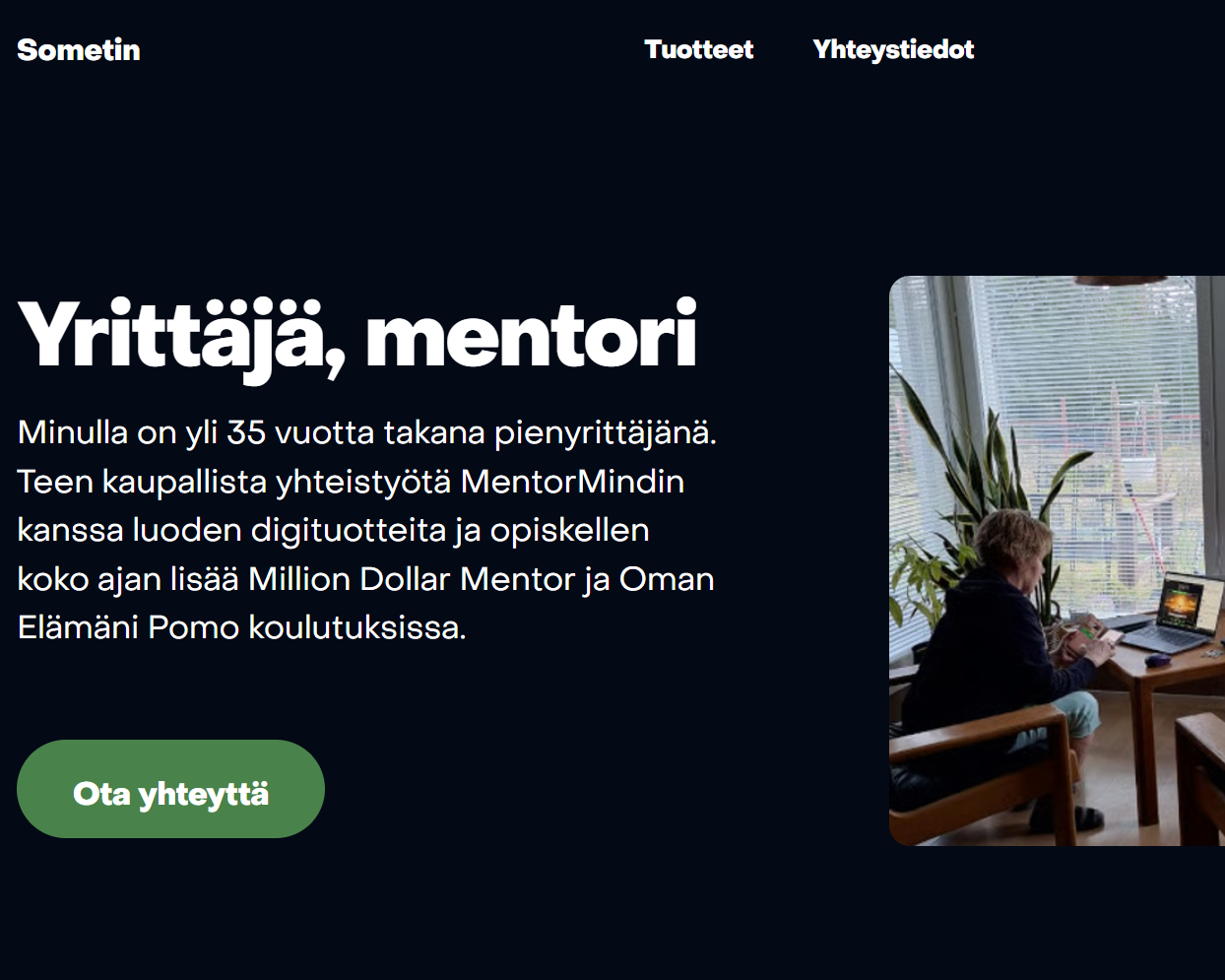Go to the Yhteystiedot page
This screenshot has width=1225, height=980.
pos(893,49)
